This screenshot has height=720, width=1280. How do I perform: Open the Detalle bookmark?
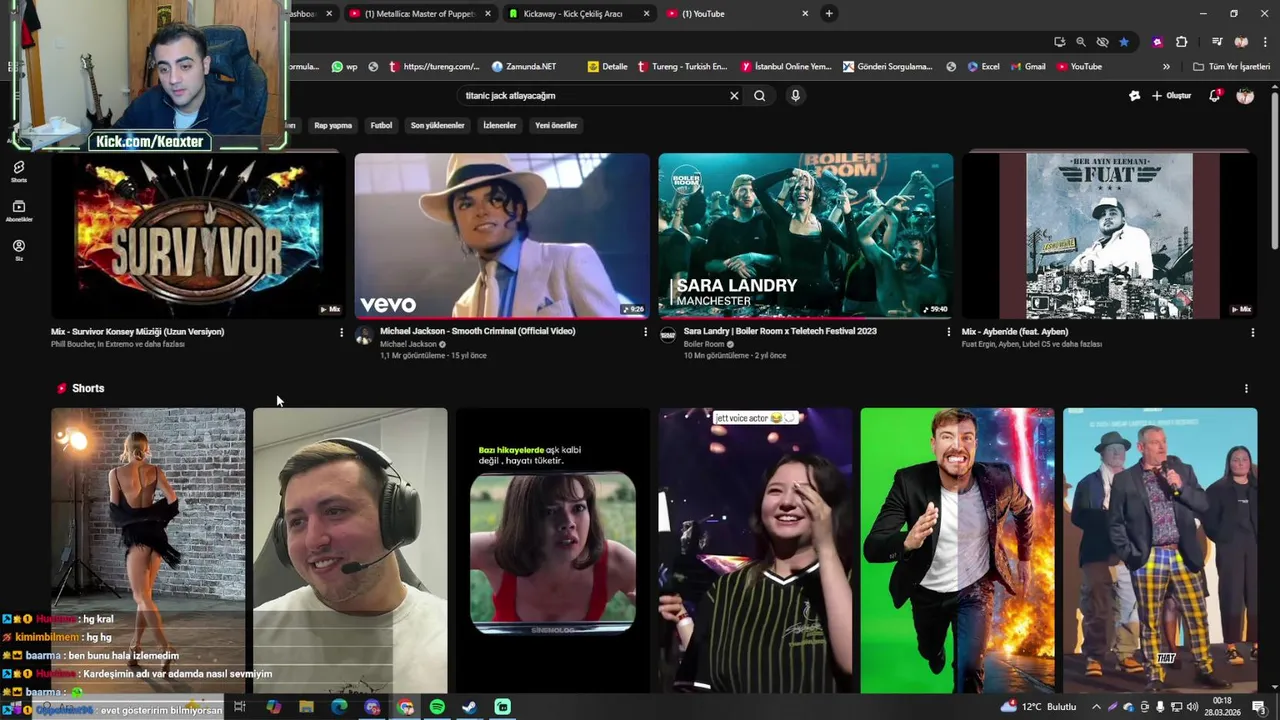point(608,67)
